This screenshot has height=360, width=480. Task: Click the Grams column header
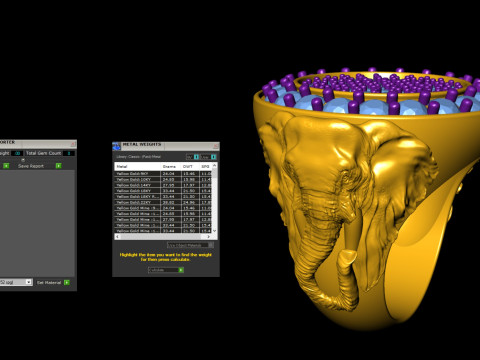tap(171, 166)
